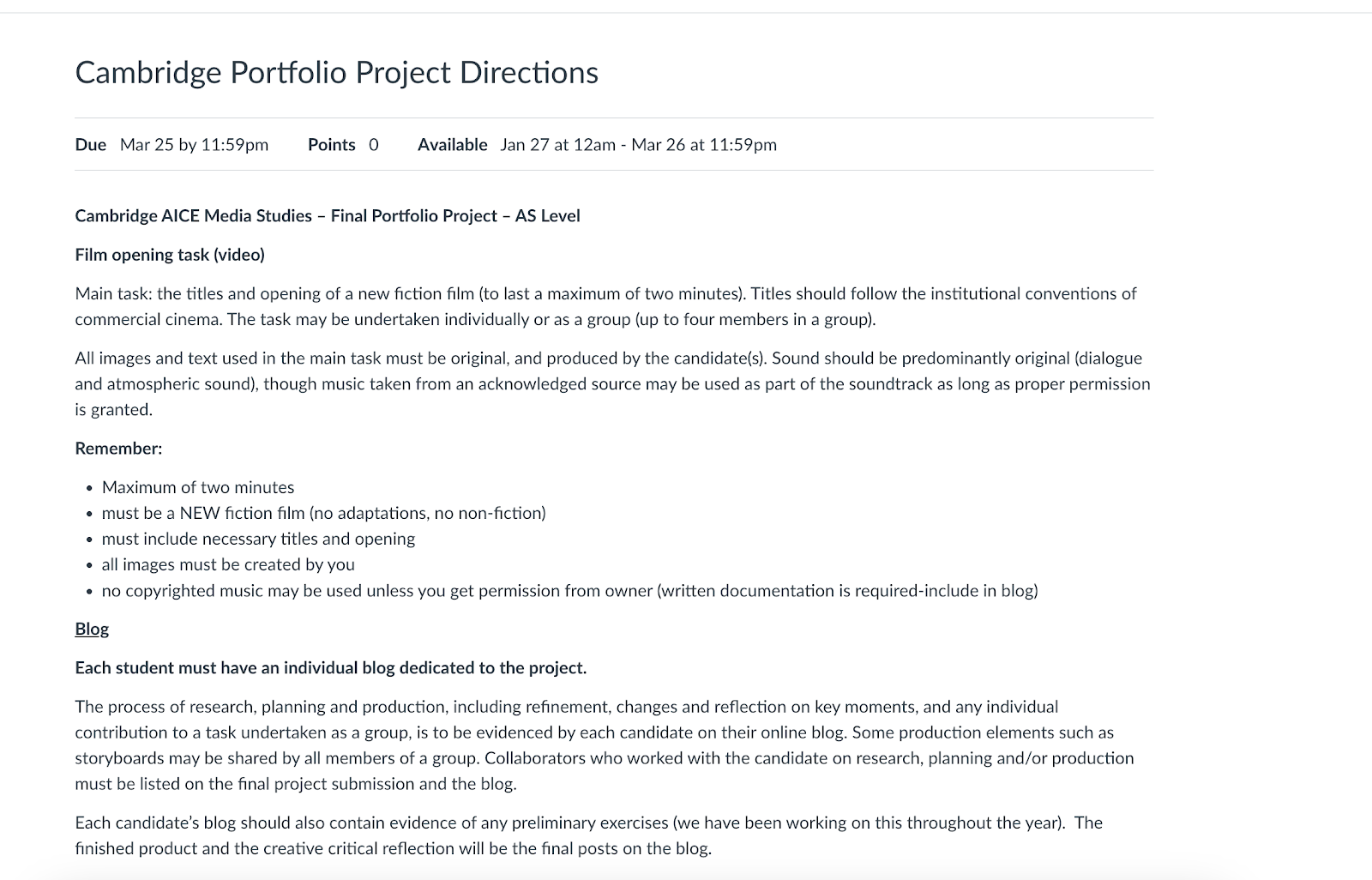Click the Cambridge AICE Media Studies title line
The image size is (1372, 880).
click(x=328, y=216)
